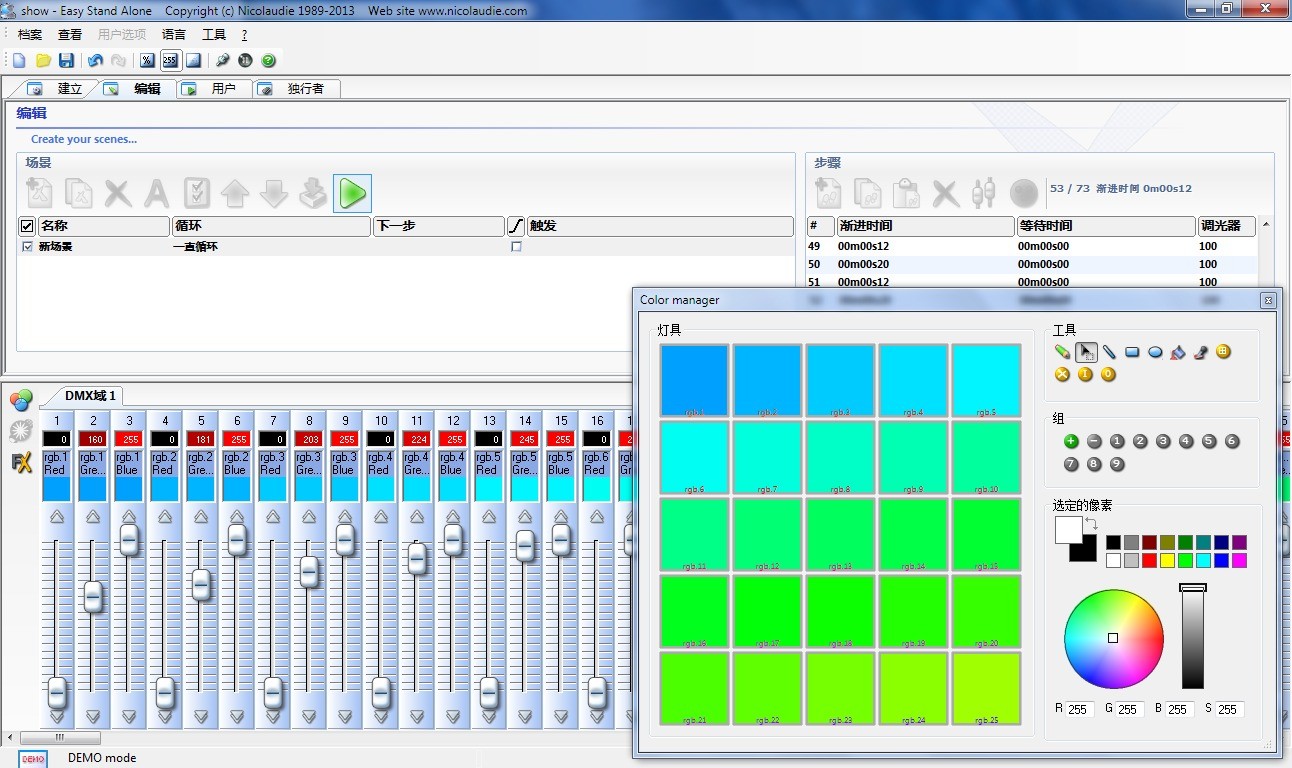Select the paint bucket fill tool
Image resolution: width=1292 pixels, height=768 pixels.
coord(1178,352)
